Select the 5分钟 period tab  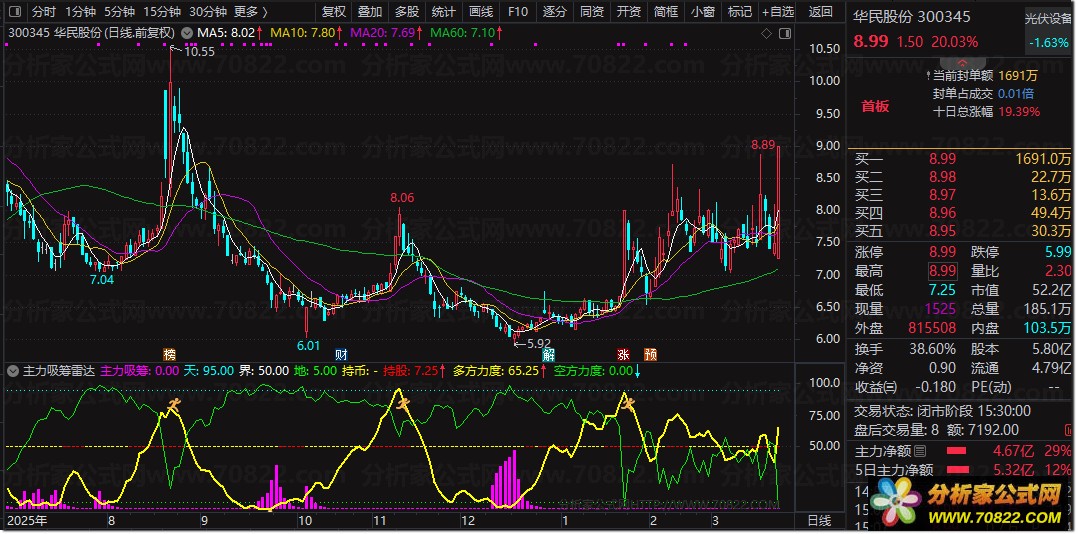120,12
